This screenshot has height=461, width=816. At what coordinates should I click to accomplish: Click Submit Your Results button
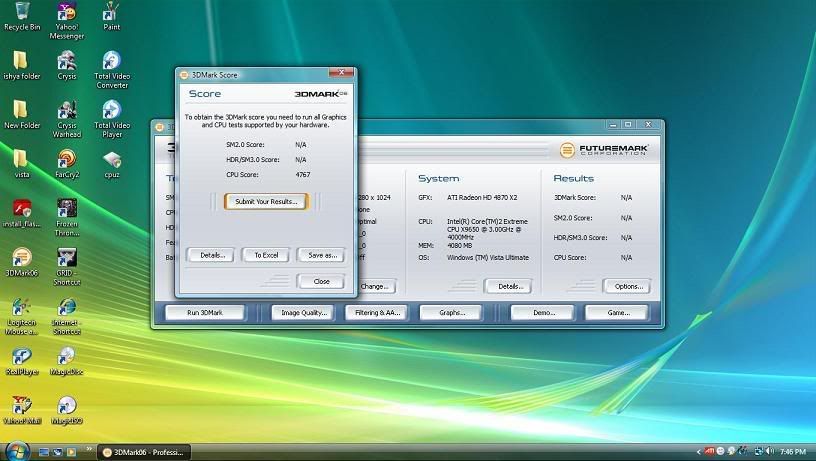(x=266, y=201)
